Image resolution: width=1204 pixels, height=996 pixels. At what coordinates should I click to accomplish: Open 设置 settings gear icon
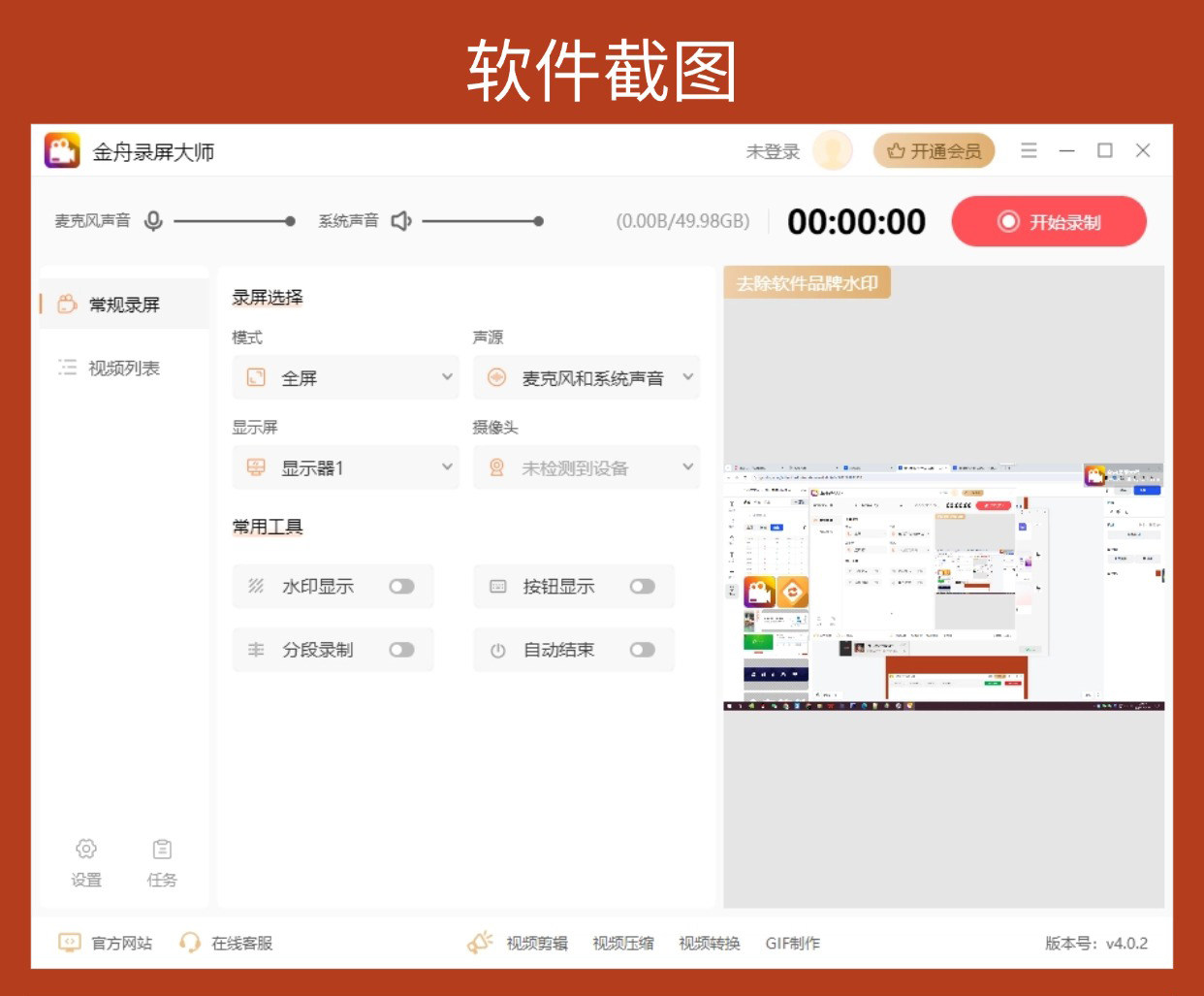click(86, 849)
